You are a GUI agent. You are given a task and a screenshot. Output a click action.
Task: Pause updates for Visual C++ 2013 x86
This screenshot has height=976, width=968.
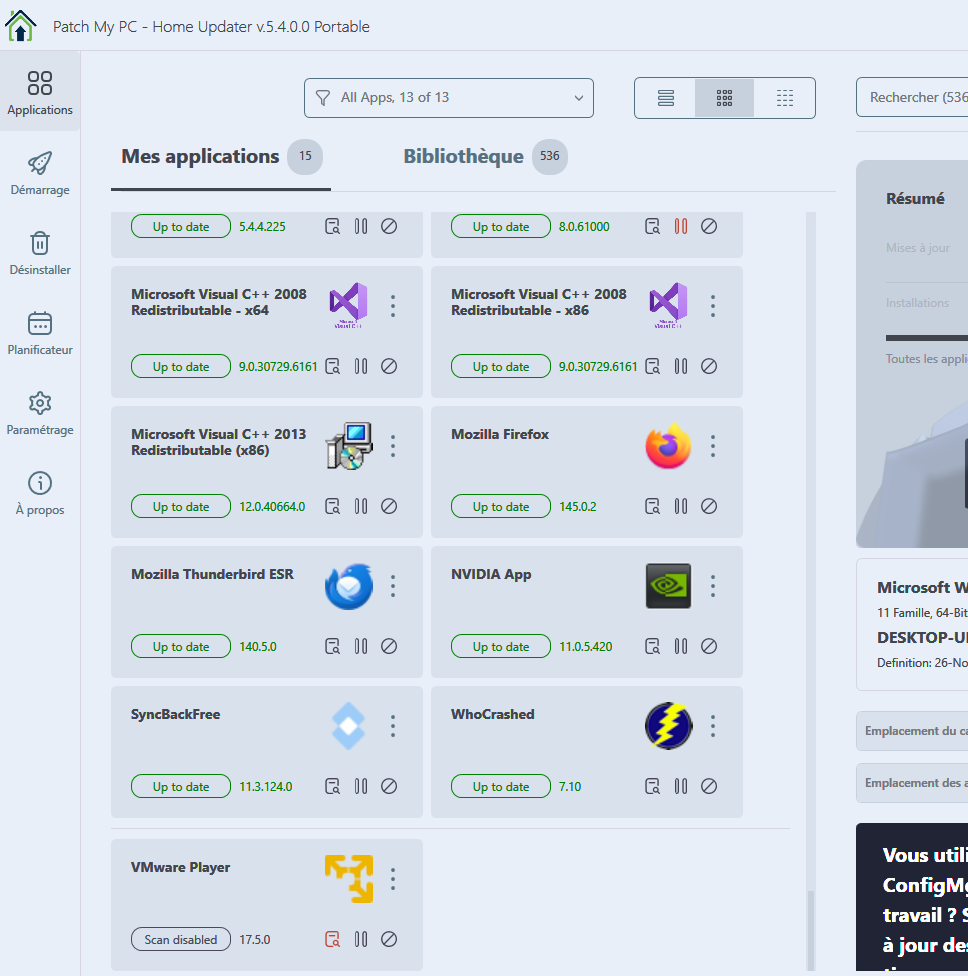point(361,507)
